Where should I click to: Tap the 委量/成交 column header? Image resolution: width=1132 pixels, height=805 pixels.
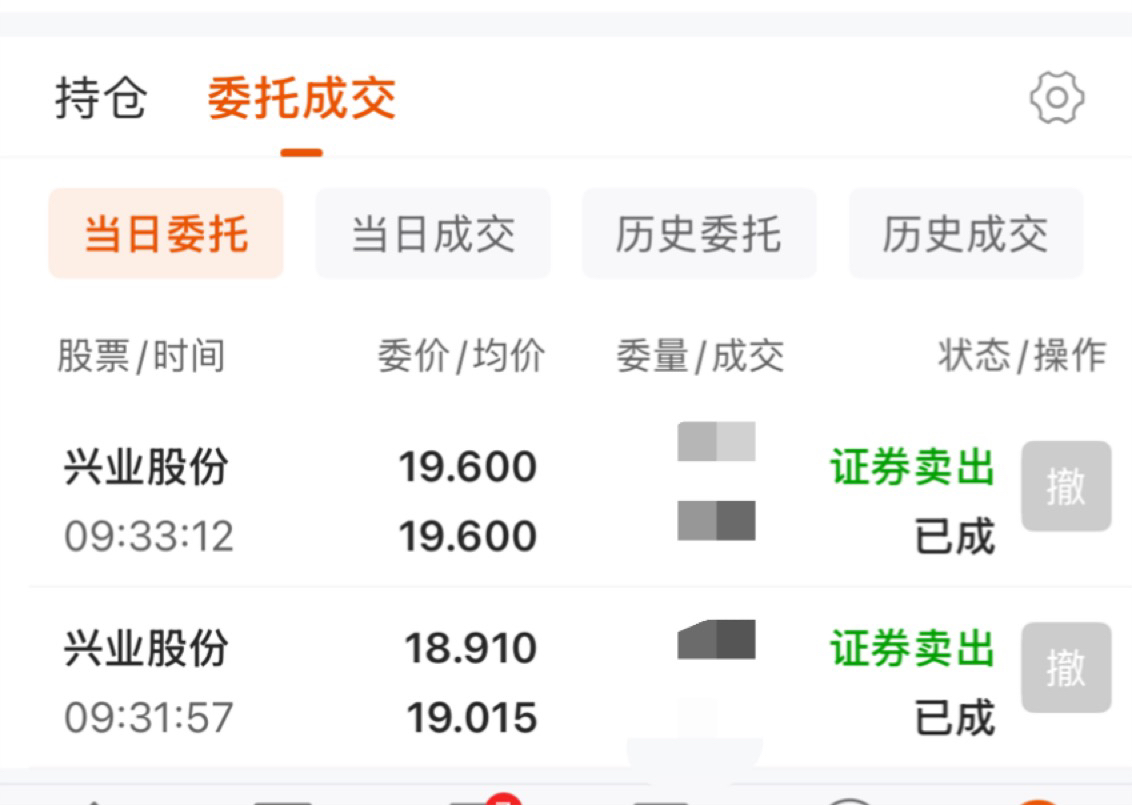tap(700, 356)
